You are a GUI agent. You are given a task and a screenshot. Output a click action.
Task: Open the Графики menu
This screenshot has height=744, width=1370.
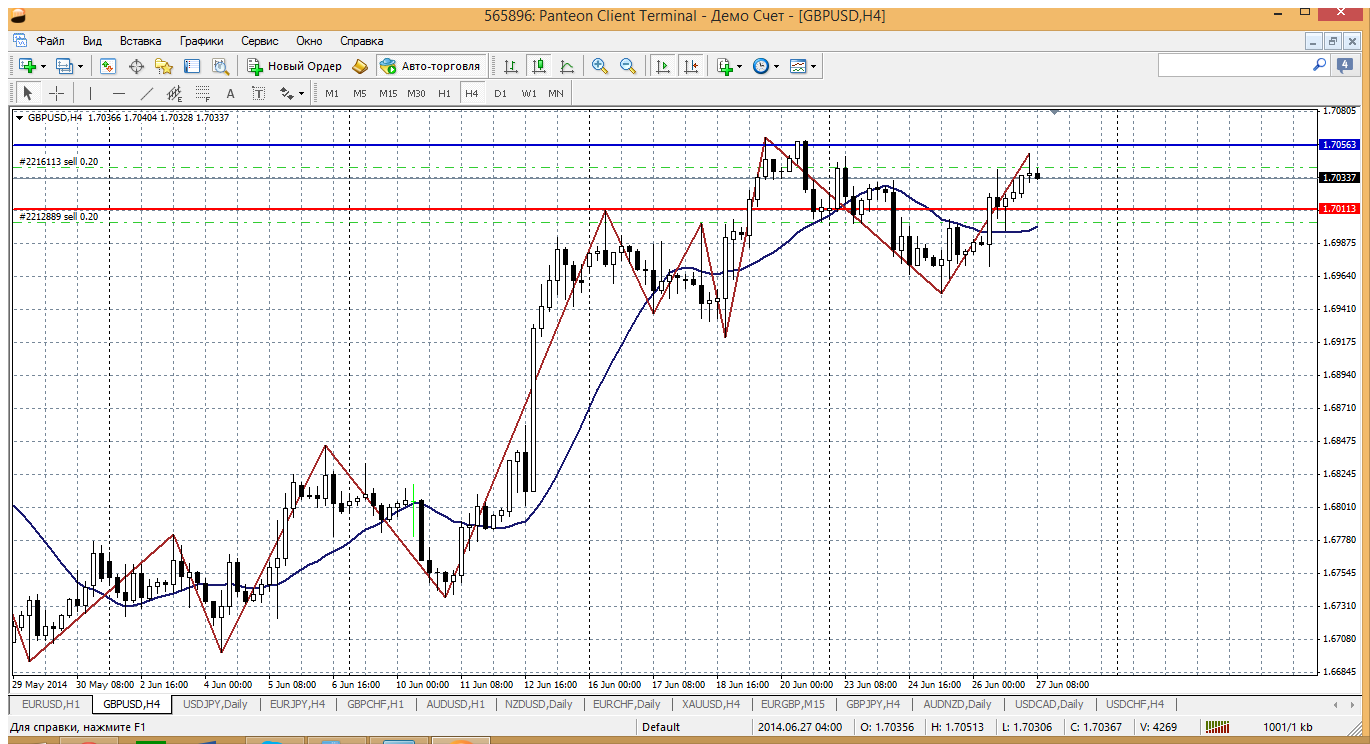tap(201, 41)
